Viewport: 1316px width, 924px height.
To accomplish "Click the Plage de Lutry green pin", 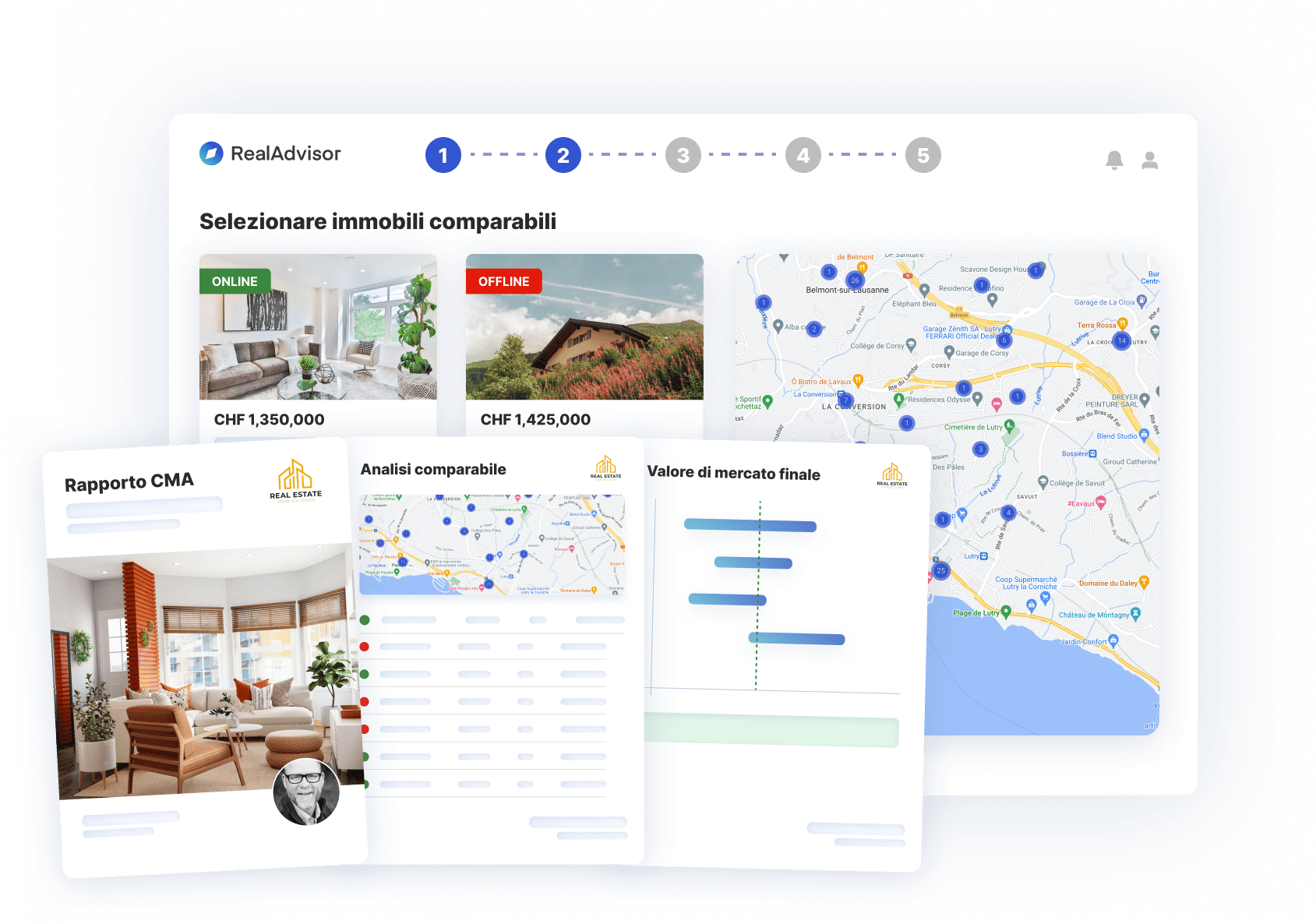I will click(x=1006, y=612).
